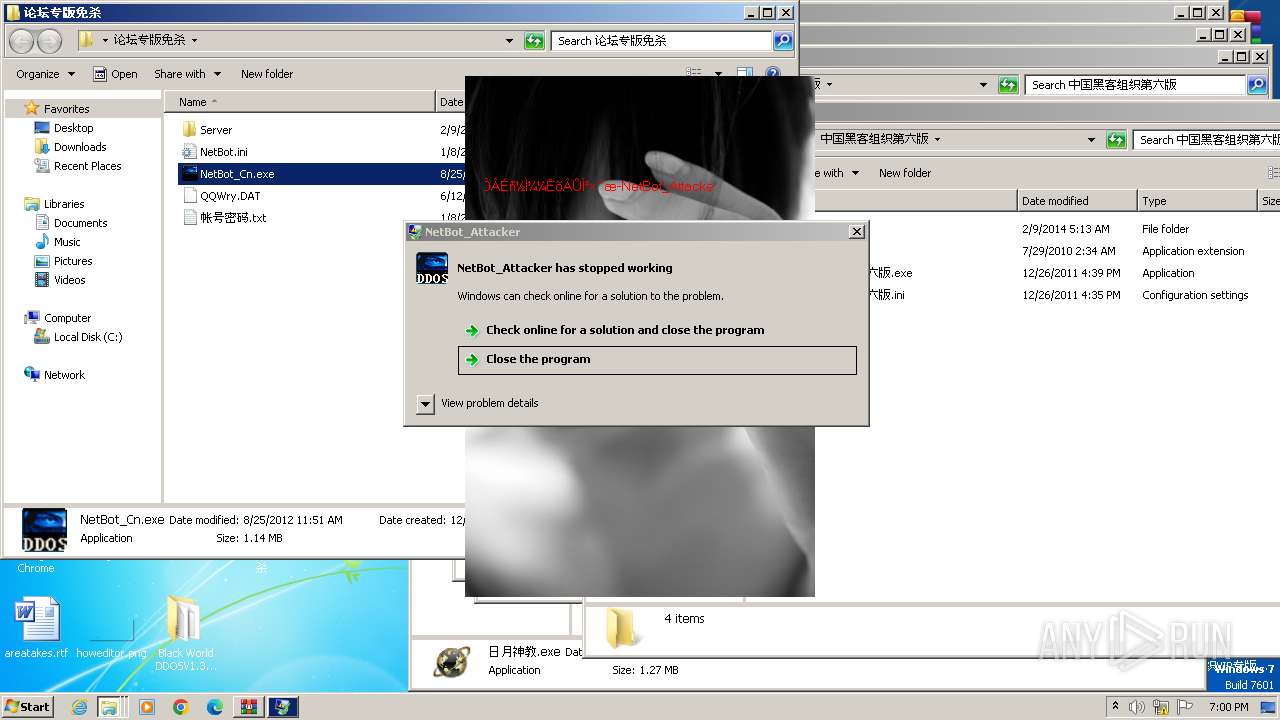Viewport: 1280px width, 720px height.
Task: Click Open in the Explorer toolbar
Action: click(x=115, y=74)
